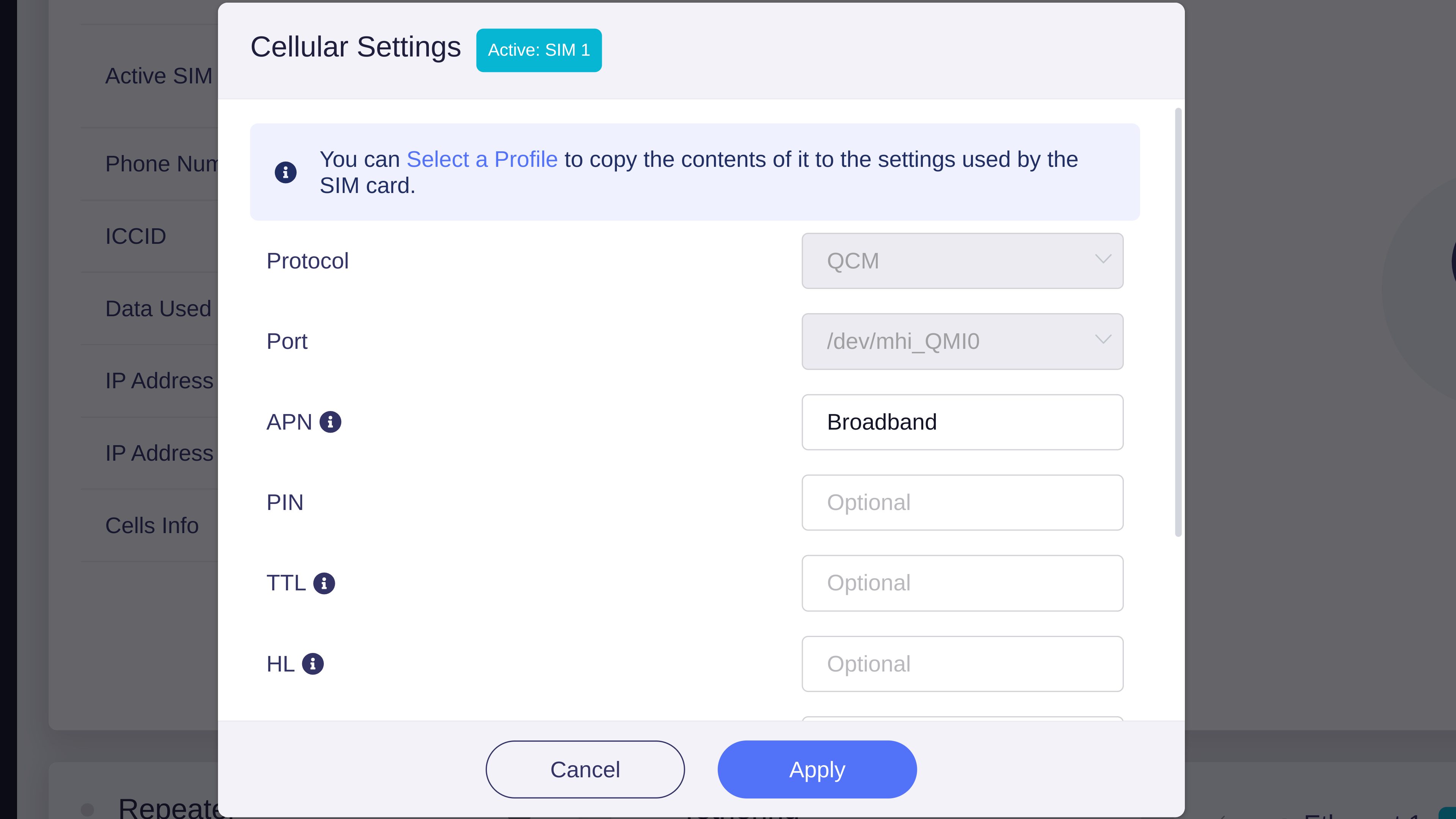Screen dimensions: 1456x819
Task: Apply the cellular settings
Action: [x=817, y=769]
